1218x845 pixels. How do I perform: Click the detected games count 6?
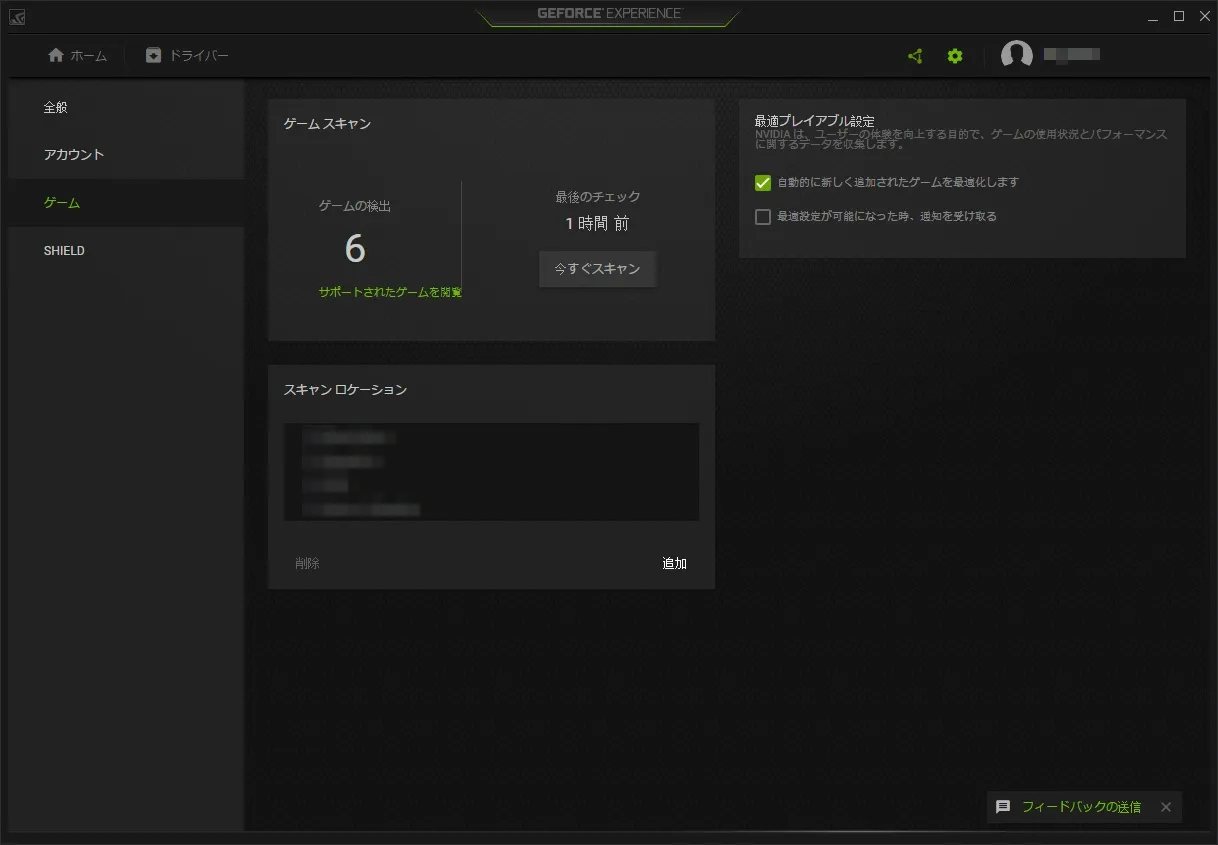pos(355,249)
